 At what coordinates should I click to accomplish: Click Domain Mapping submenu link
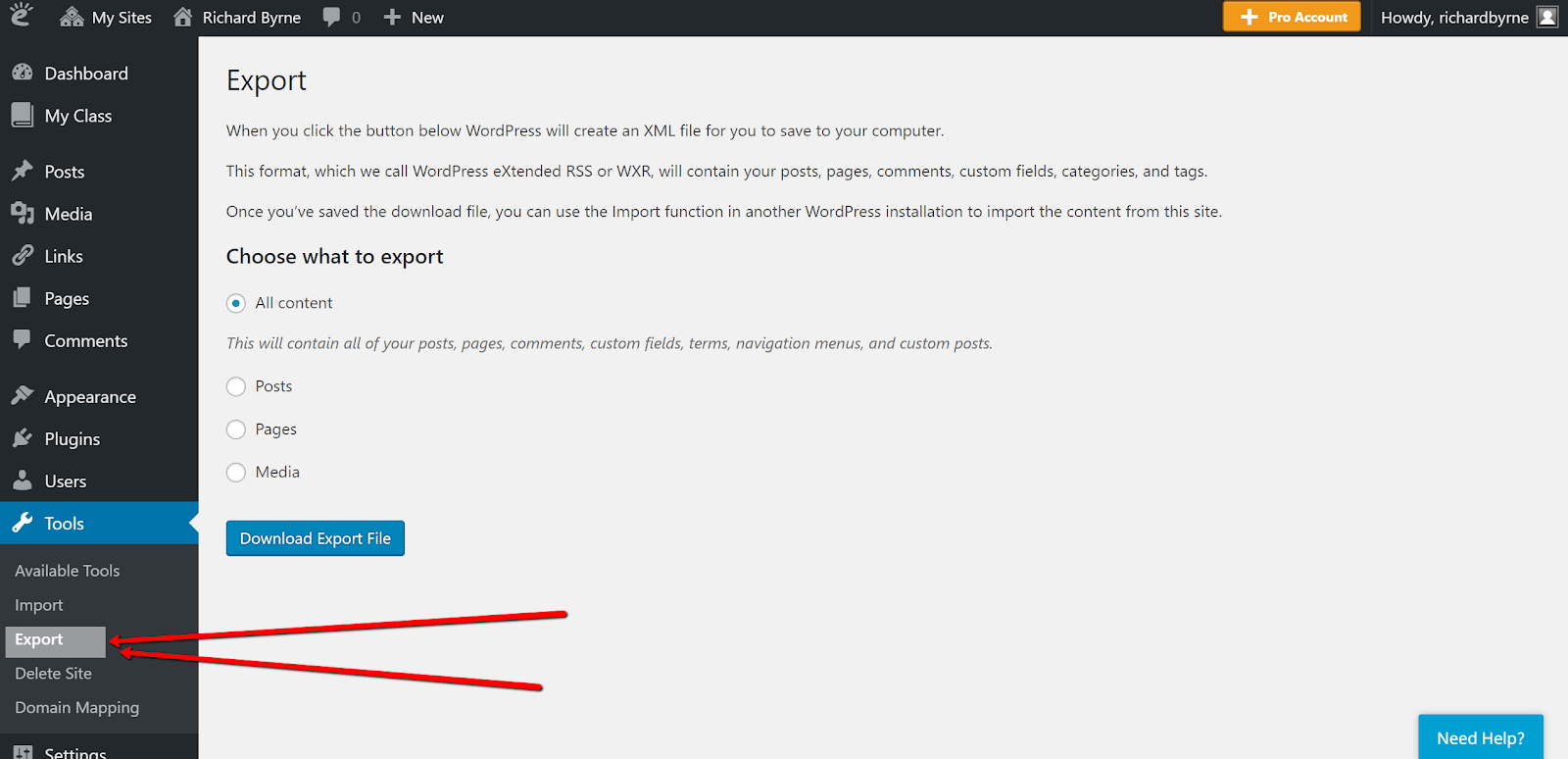click(77, 708)
